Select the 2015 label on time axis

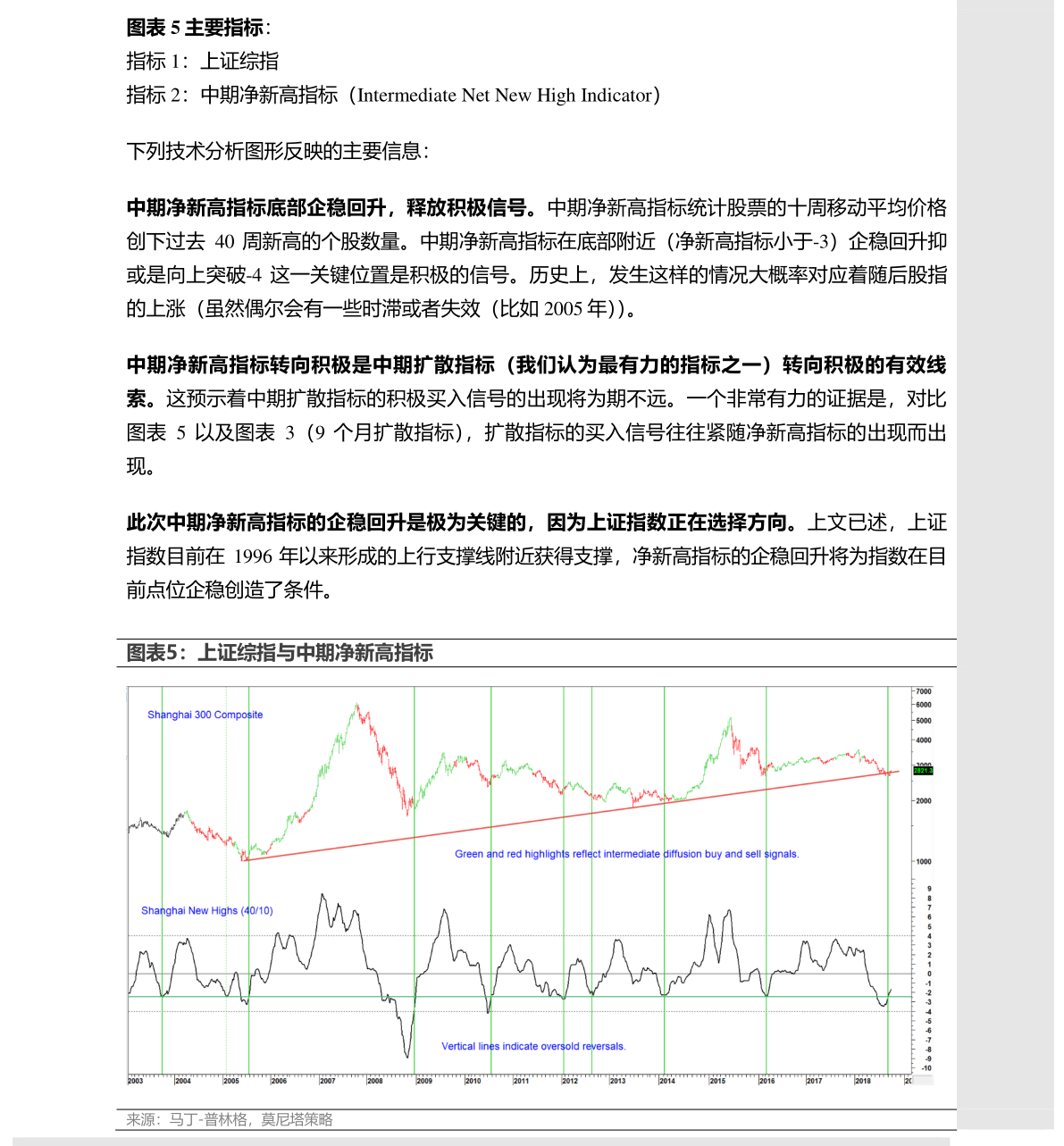tap(717, 1081)
